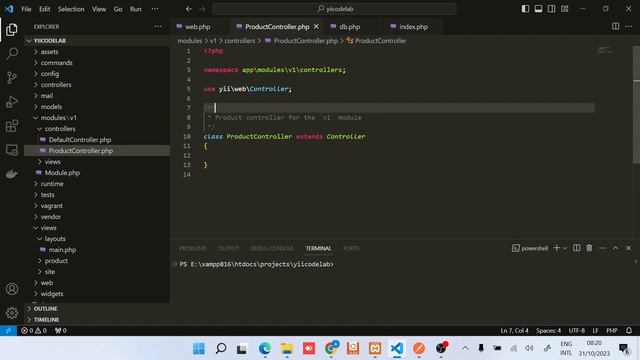Screen dimensions: 640x360
Task: Expand the commands folder
Action: [97, 63]
